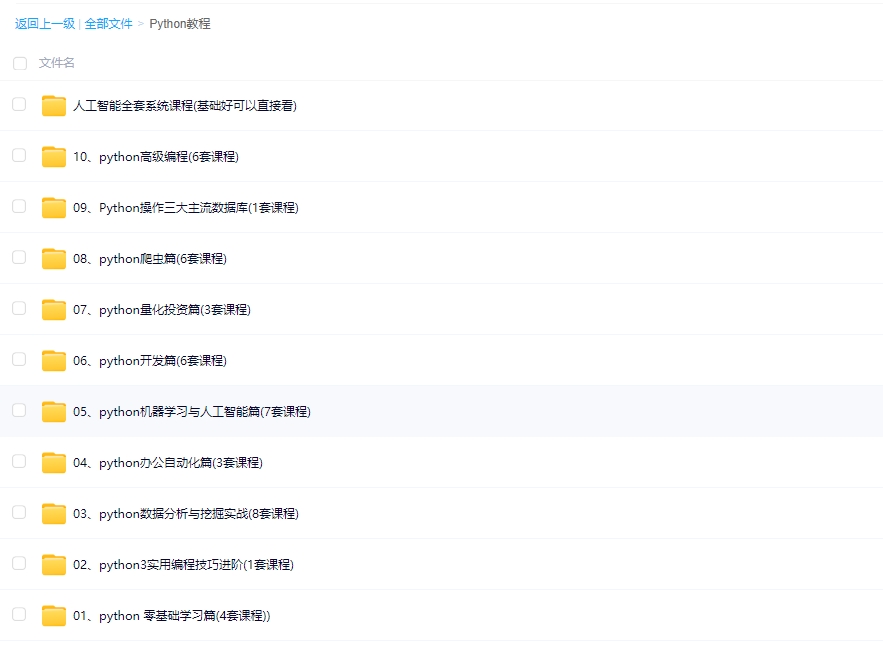Click the 文件名 column header
Image resolution: width=883 pixels, height=669 pixels.
pos(56,63)
